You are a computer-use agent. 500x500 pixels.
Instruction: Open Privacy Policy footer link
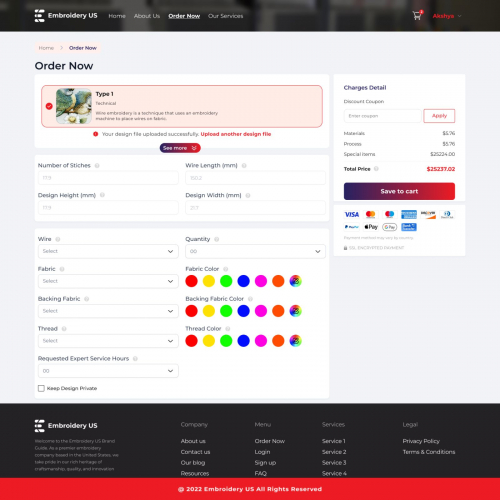pos(421,441)
